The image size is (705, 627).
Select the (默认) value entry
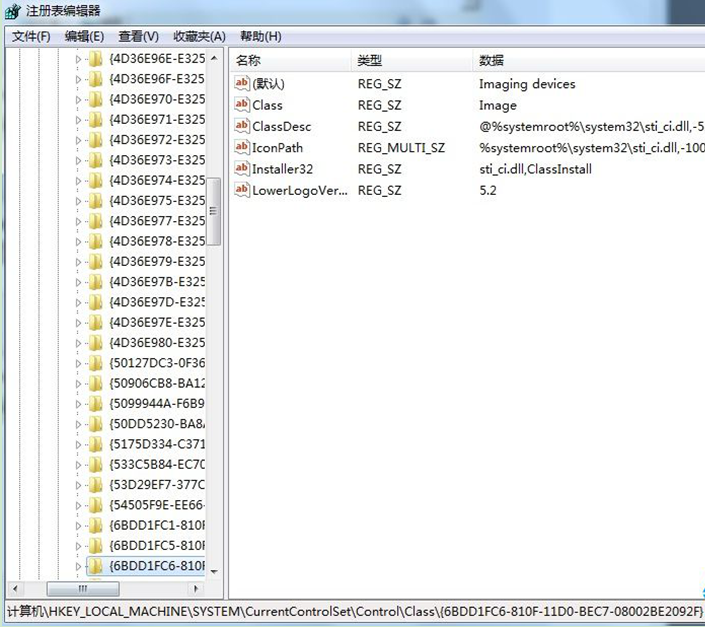point(268,84)
